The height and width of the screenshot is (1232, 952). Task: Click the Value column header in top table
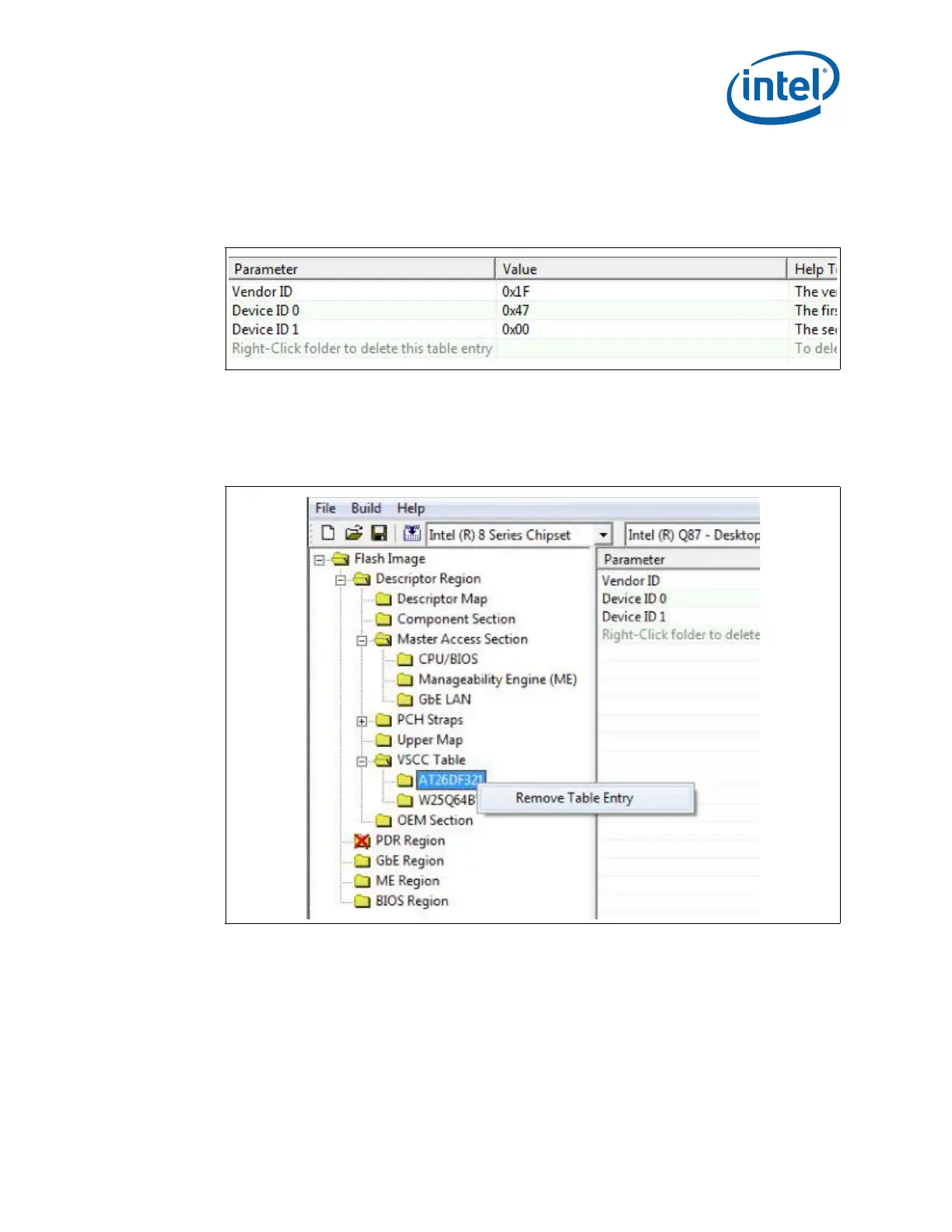coord(641,269)
